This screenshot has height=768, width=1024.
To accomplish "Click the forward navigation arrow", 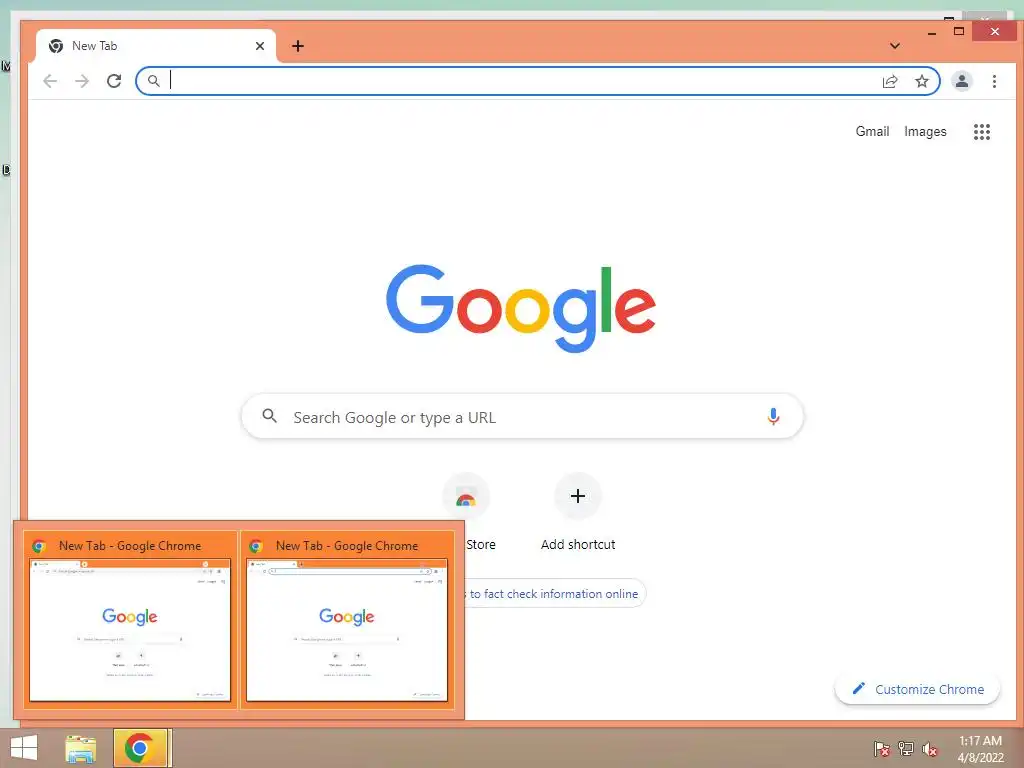I will point(82,81).
